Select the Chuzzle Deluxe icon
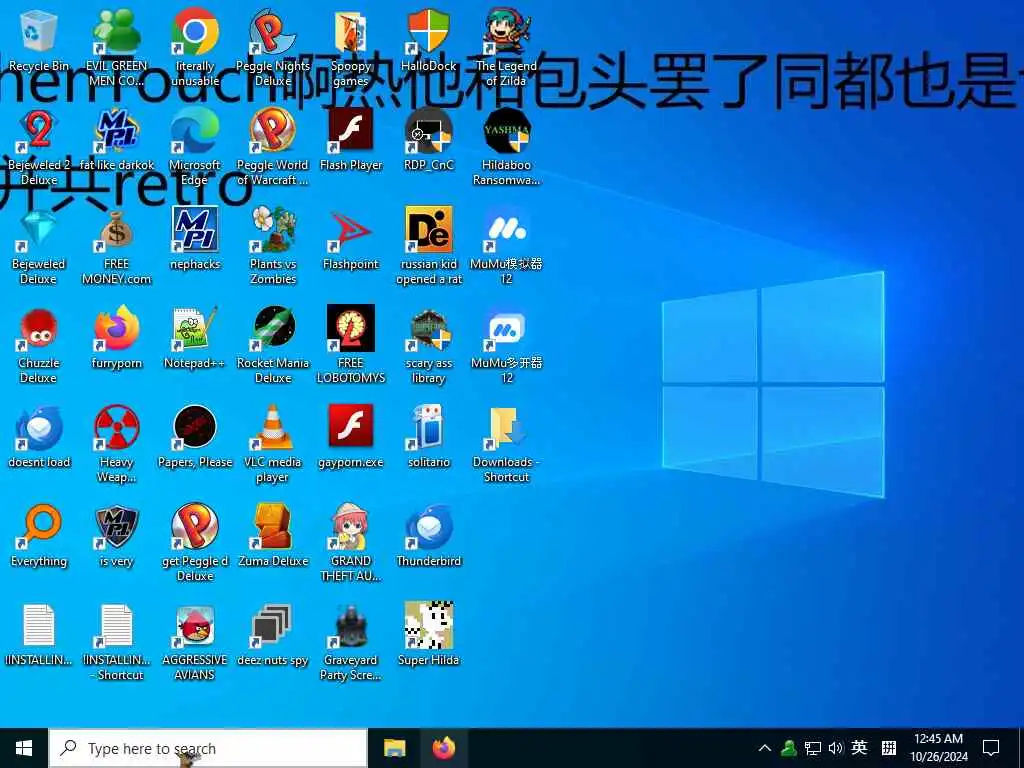Screen dimensions: 1024x768 [39, 329]
